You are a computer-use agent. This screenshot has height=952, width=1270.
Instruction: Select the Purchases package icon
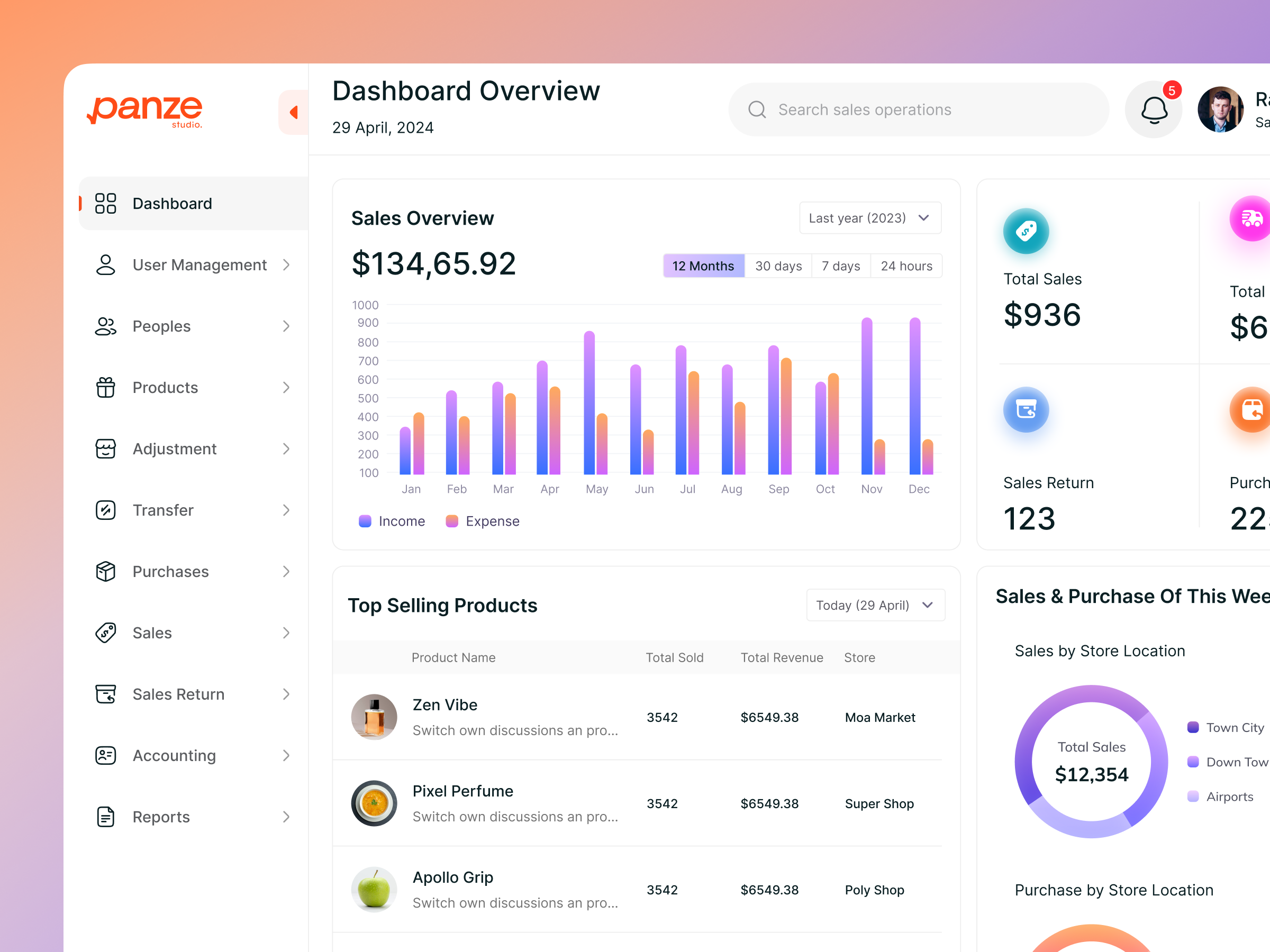coord(105,571)
